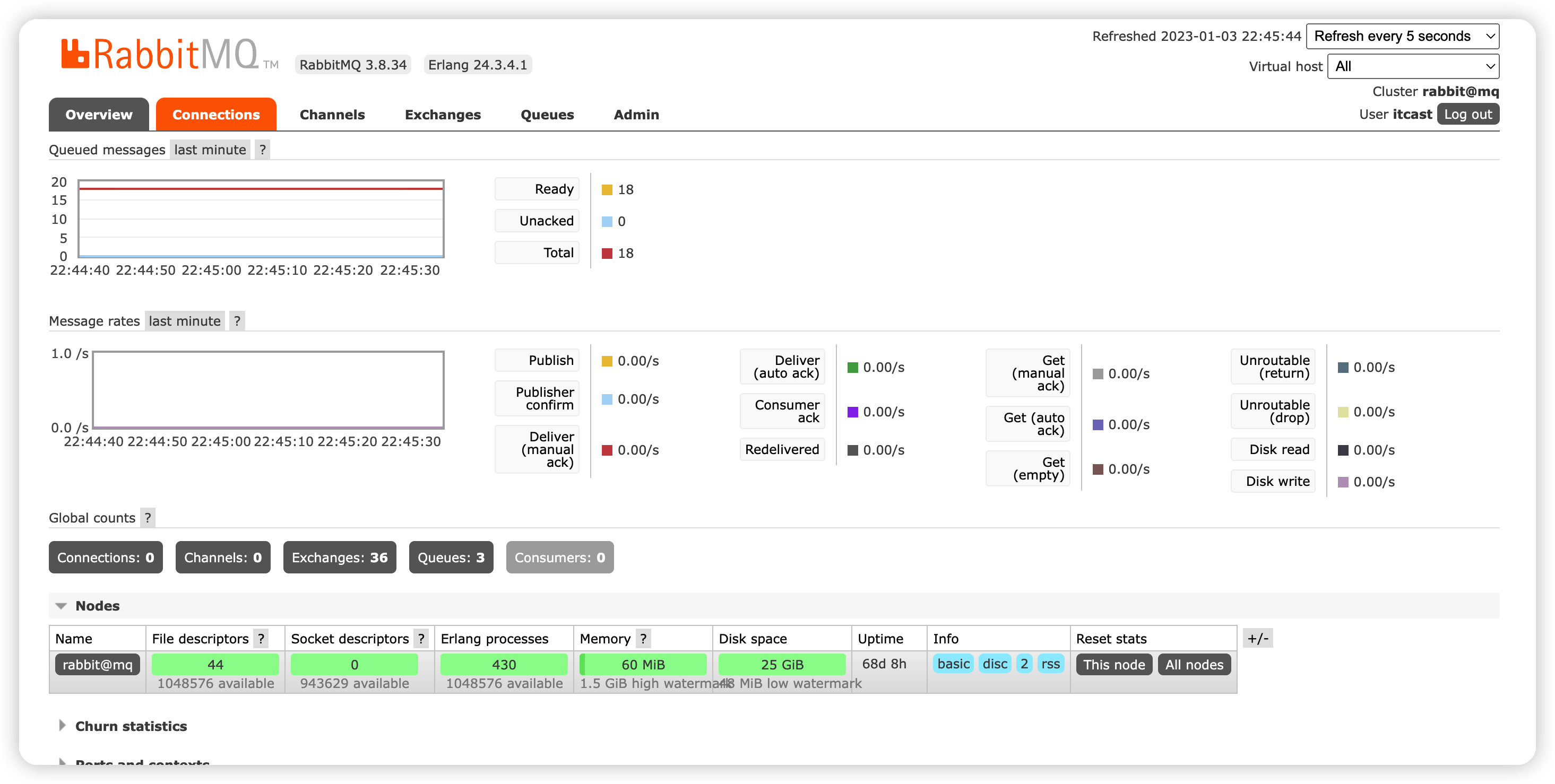Click Exchanges: 36 global count
The image size is (1555, 784).
pos(339,557)
